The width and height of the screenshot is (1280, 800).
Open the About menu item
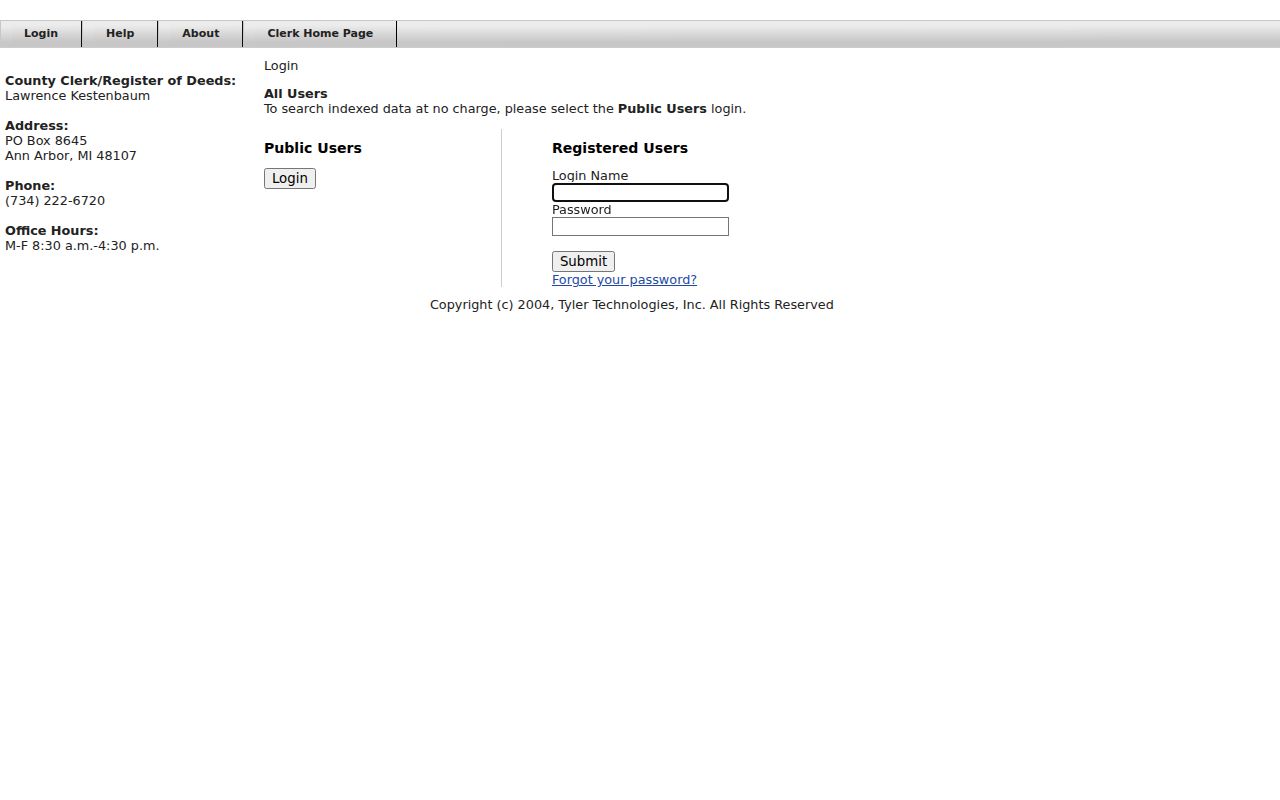(x=200, y=33)
